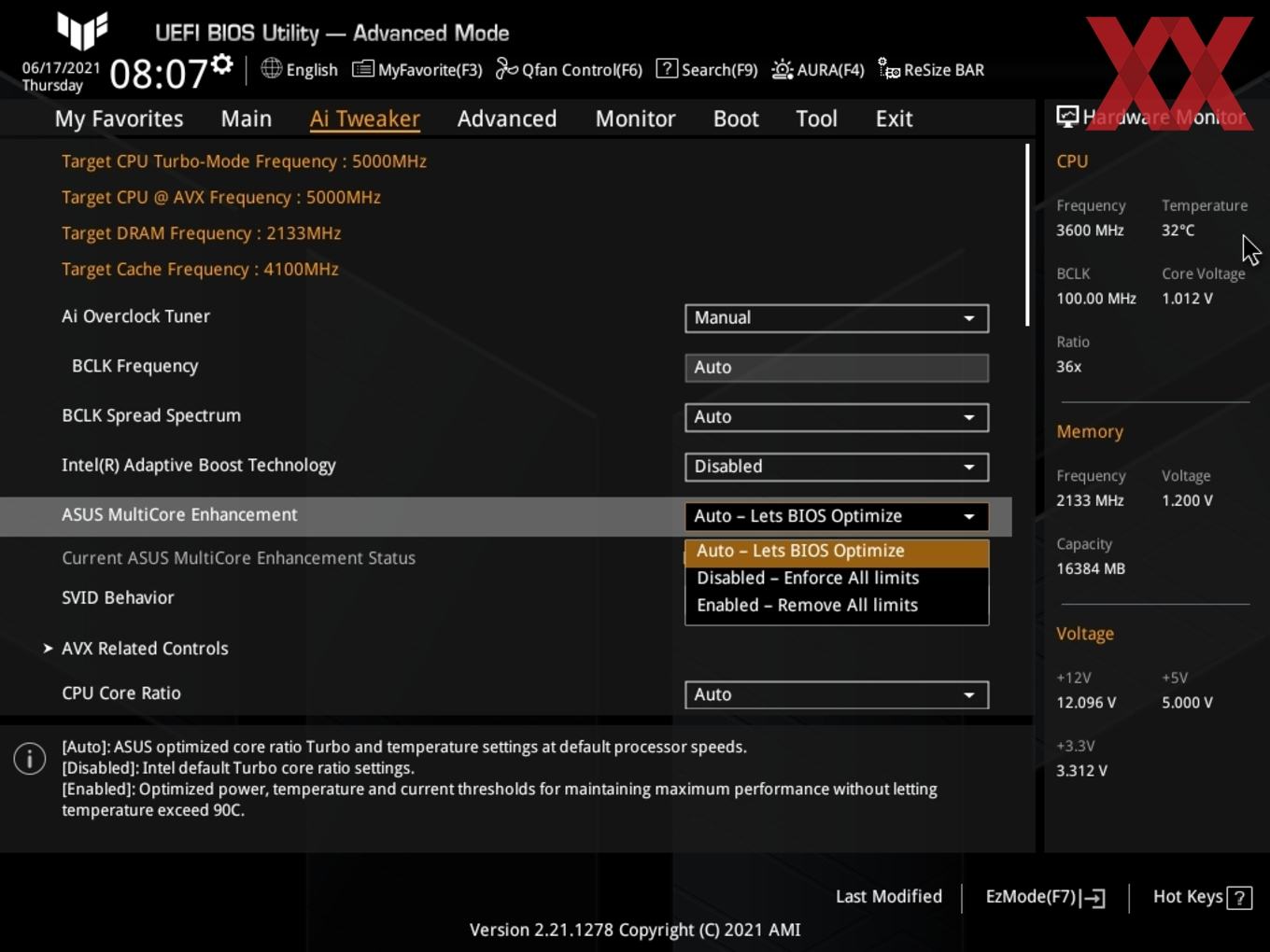Click Target Cache Frequency : 4100MHz text
This screenshot has height=952, width=1270.
click(x=200, y=270)
